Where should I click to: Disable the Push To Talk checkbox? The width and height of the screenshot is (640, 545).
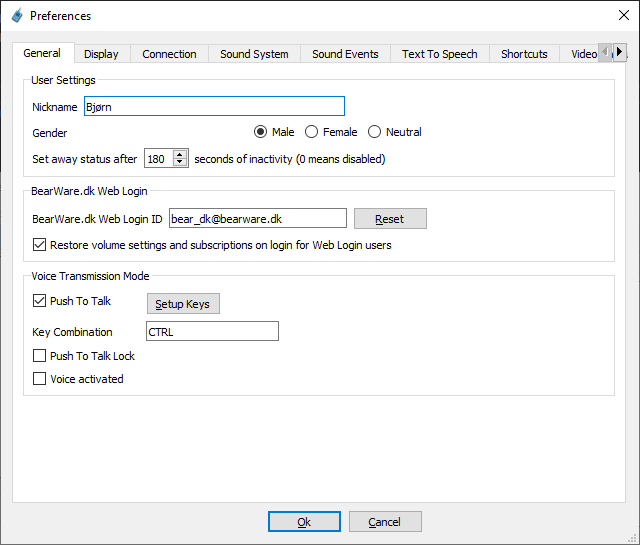(x=40, y=301)
